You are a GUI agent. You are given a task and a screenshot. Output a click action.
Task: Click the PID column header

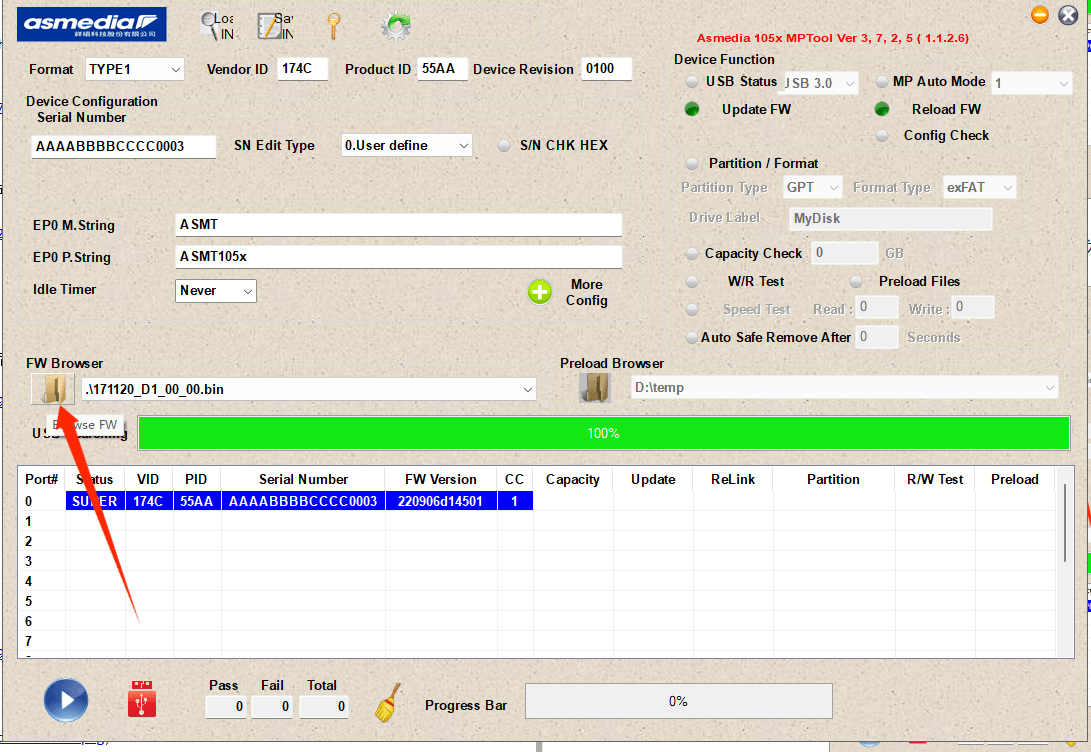click(x=196, y=479)
